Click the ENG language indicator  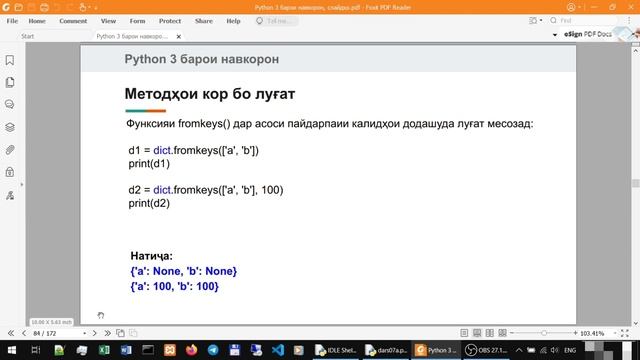point(570,350)
